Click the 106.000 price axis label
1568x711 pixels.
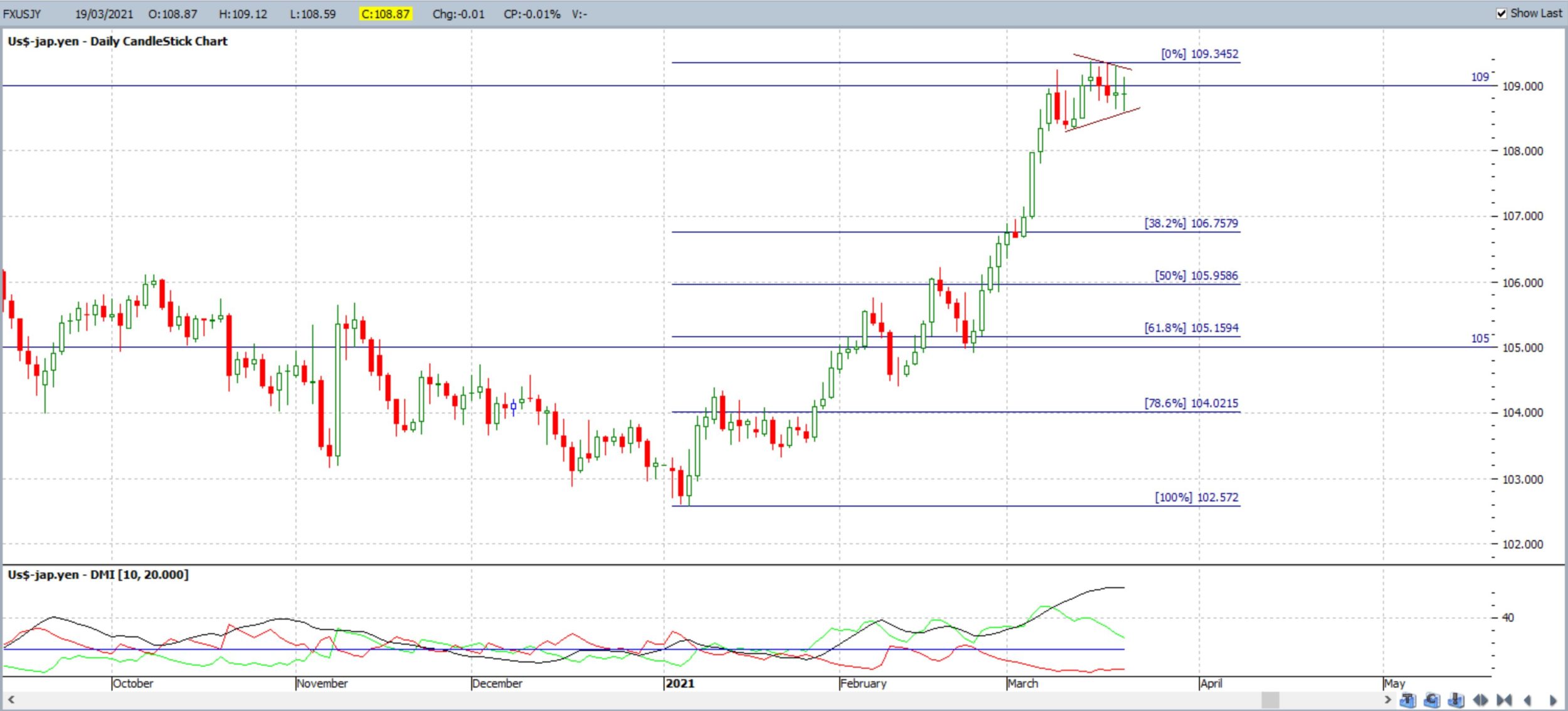pos(1523,283)
